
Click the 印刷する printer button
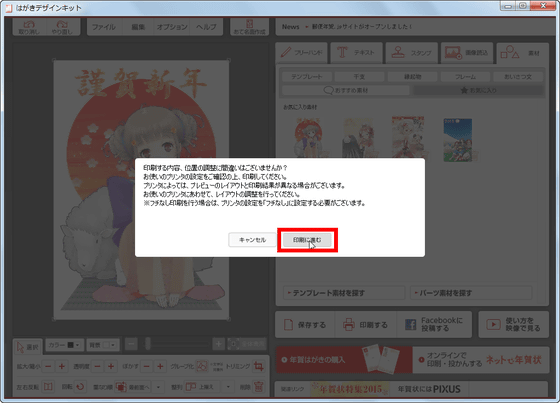[366, 324]
